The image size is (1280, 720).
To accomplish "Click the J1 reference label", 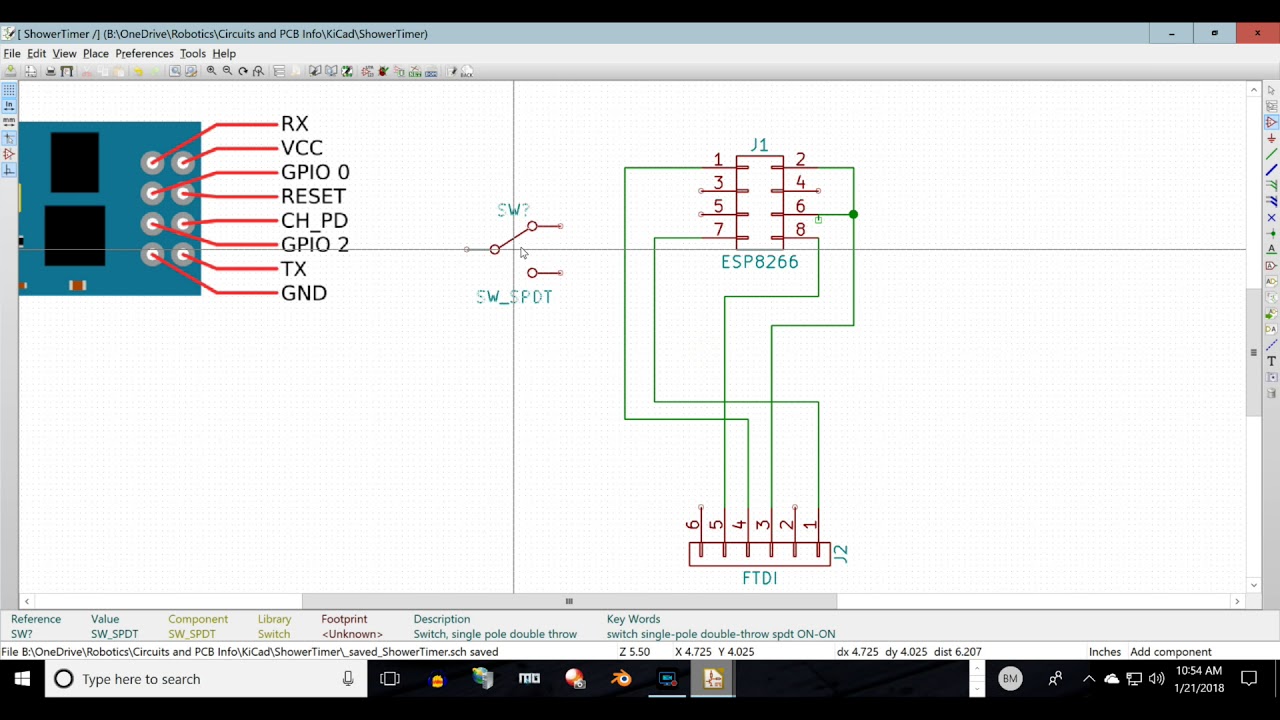I will pyautogui.click(x=759, y=146).
